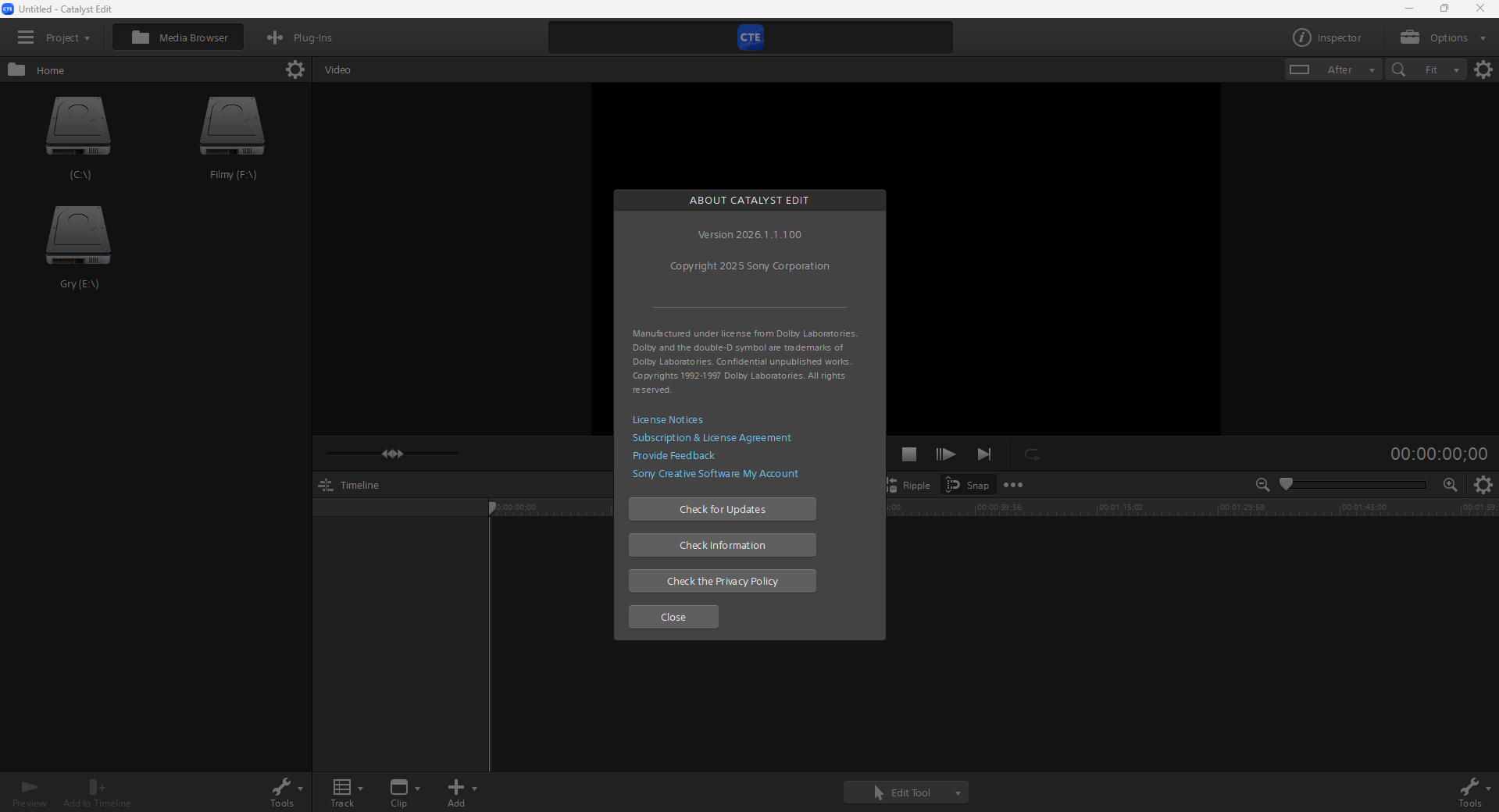Open the Add menu
The height and width of the screenshot is (812, 1499).
(x=461, y=792)
